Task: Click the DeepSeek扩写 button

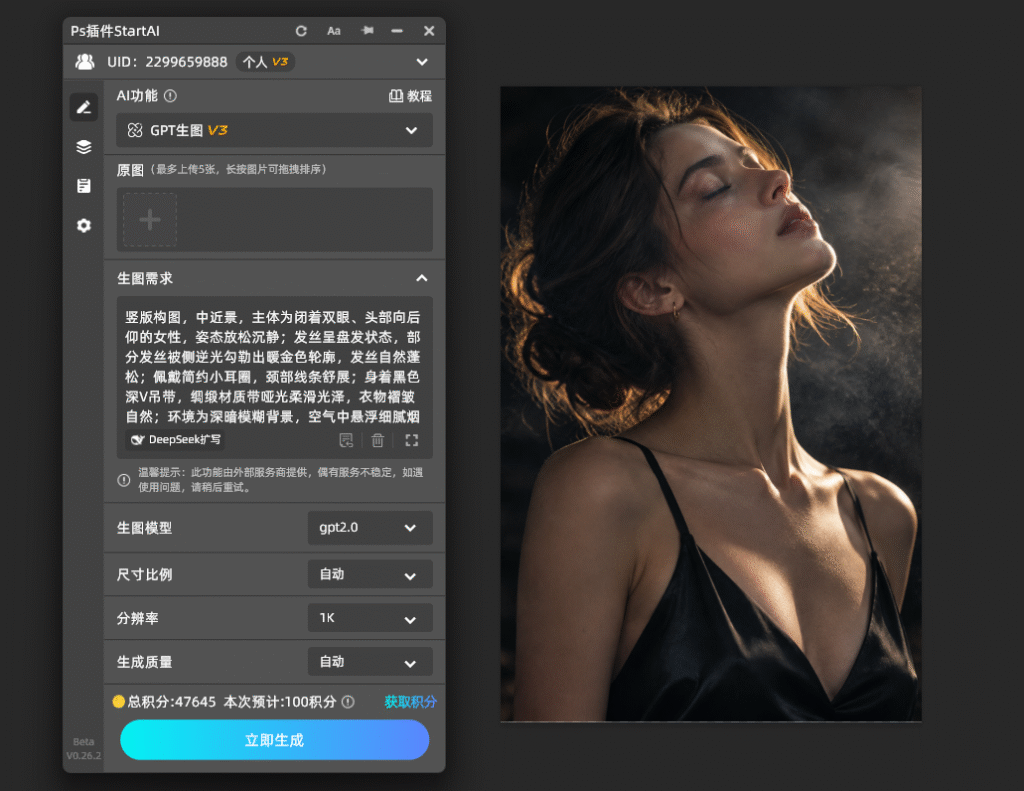Action: [175, 440]
